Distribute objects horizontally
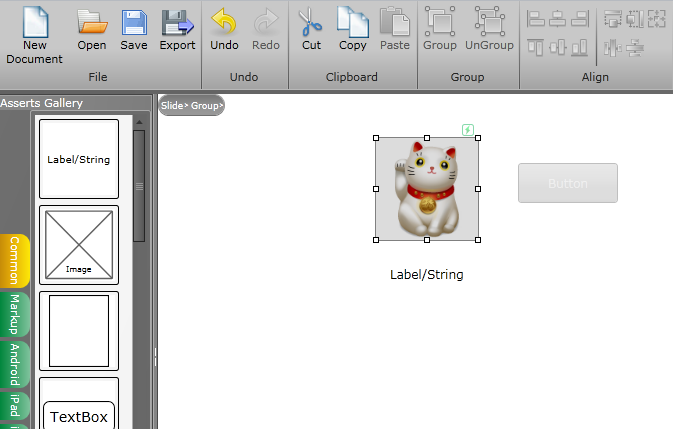Viewport: 673px width, 429px height. [612, 48]
